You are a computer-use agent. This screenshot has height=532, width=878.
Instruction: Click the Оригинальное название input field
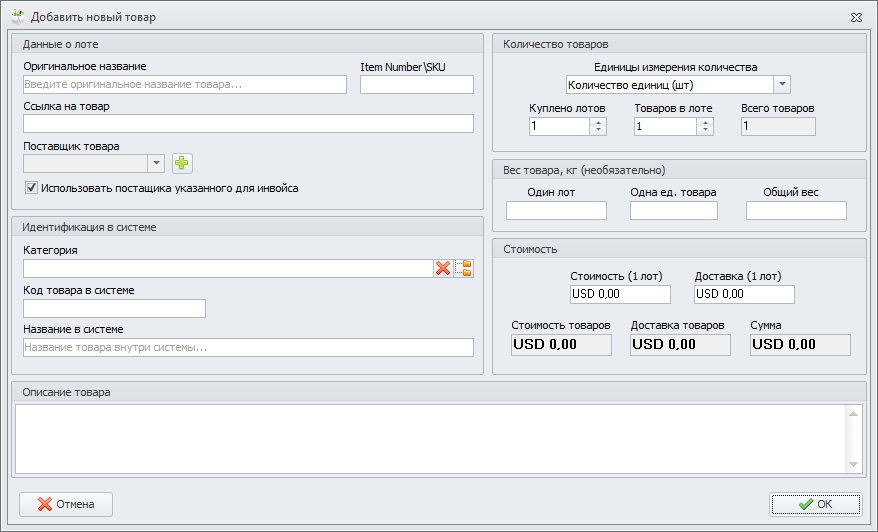point(185,85)
